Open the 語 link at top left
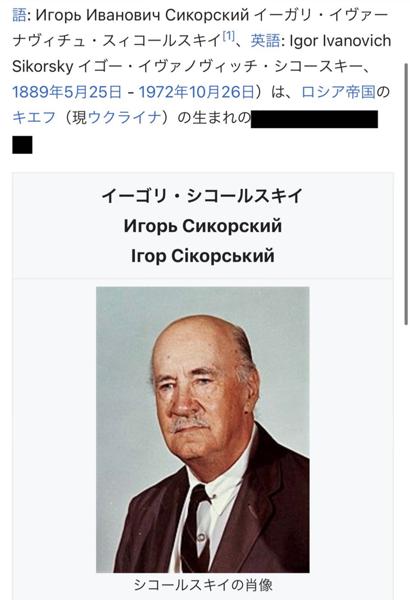The image size is (410, 600). pyautogui.click(x=19, y=15)
